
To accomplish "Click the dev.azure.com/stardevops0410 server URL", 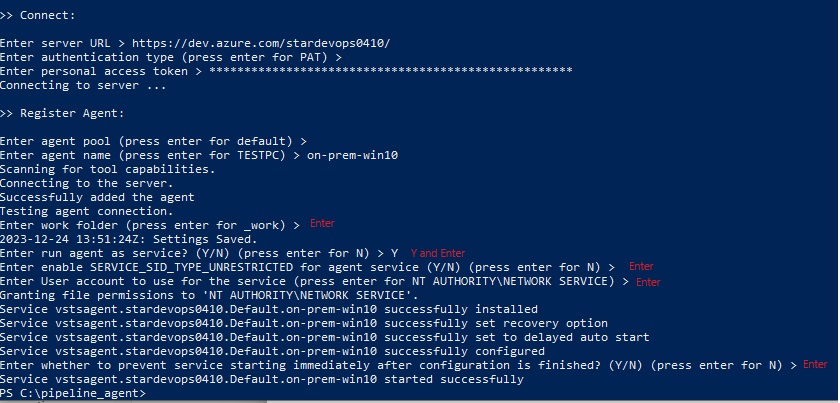I will (x=261, y=43).
